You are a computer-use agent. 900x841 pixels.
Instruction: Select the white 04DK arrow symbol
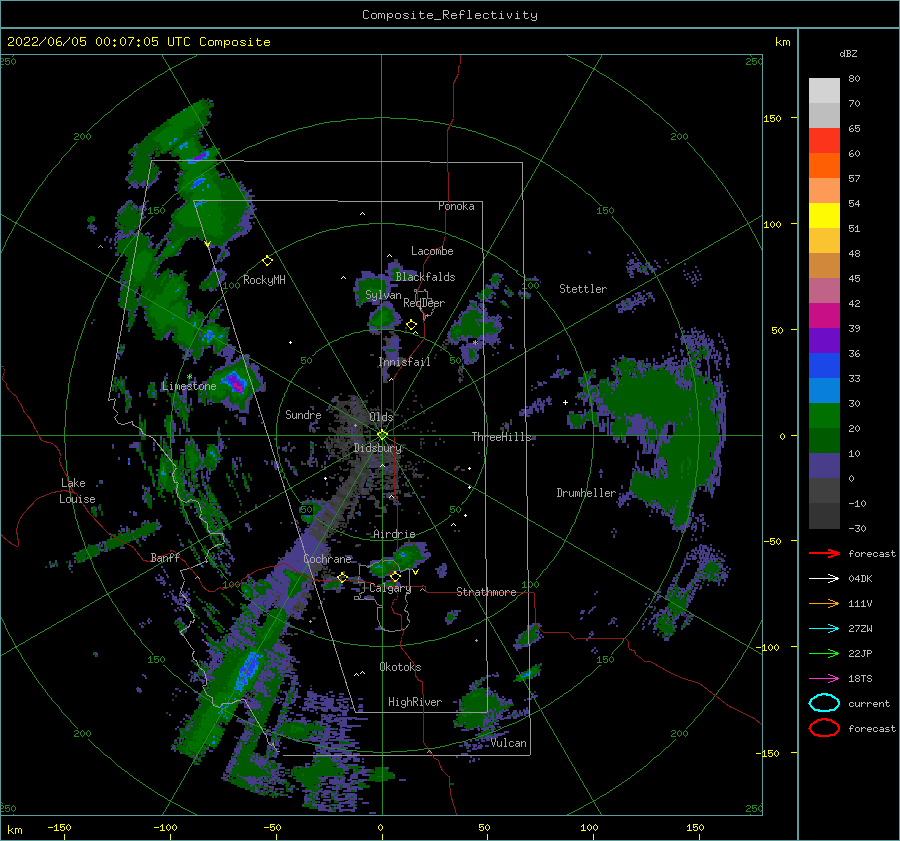[824, 579]
